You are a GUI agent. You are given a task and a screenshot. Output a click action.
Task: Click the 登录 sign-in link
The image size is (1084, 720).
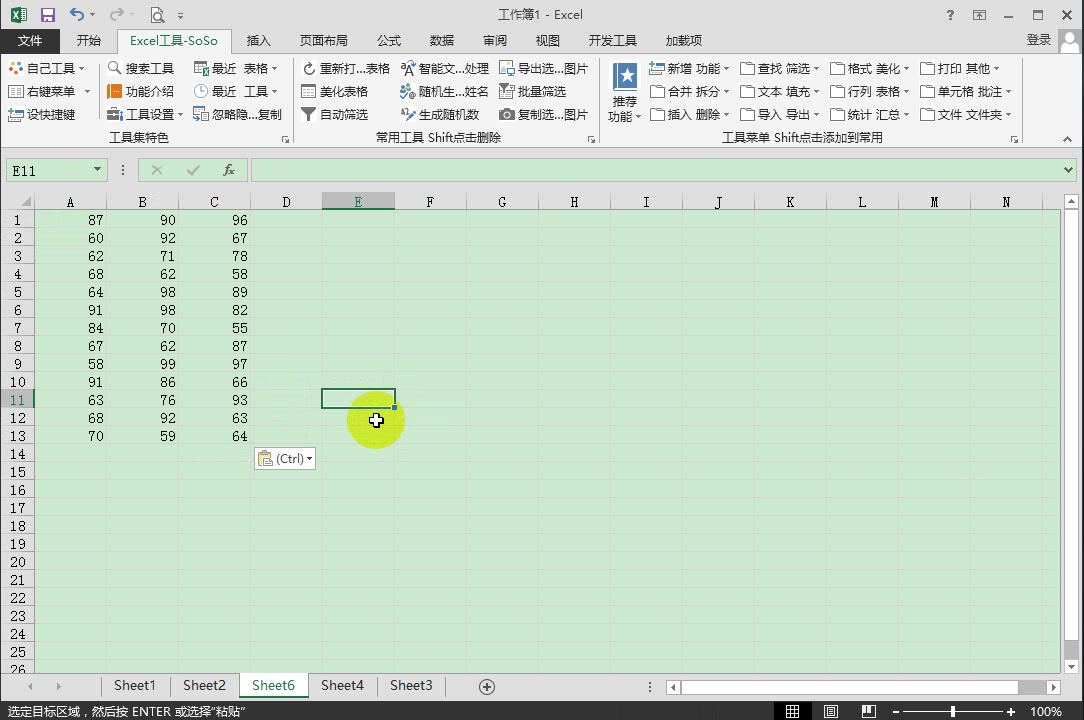pyautogui.click(x=1037, y=40)
